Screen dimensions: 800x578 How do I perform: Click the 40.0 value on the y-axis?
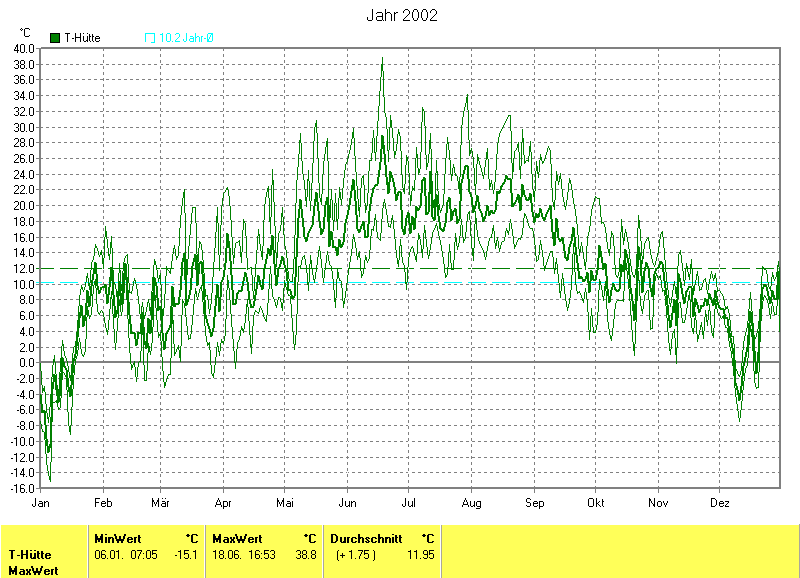pos(24,48)
